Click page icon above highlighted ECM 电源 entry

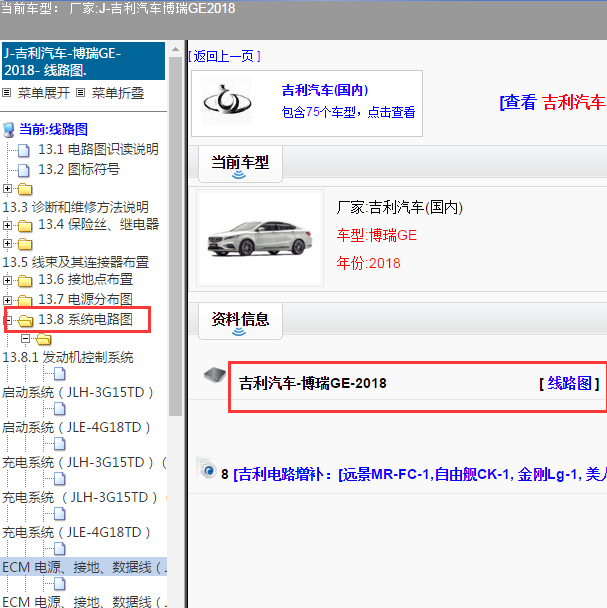click(60, 549)
